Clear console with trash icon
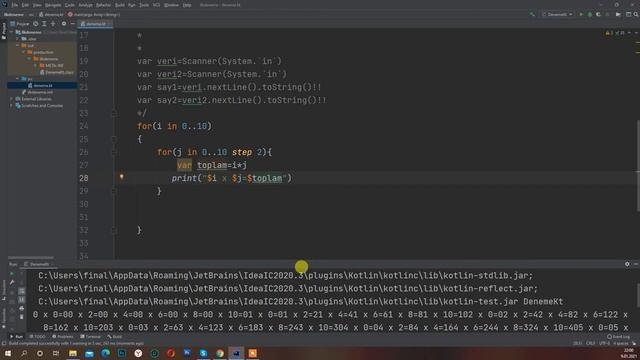This screenshot has width=640, height=360. [22, 317]
